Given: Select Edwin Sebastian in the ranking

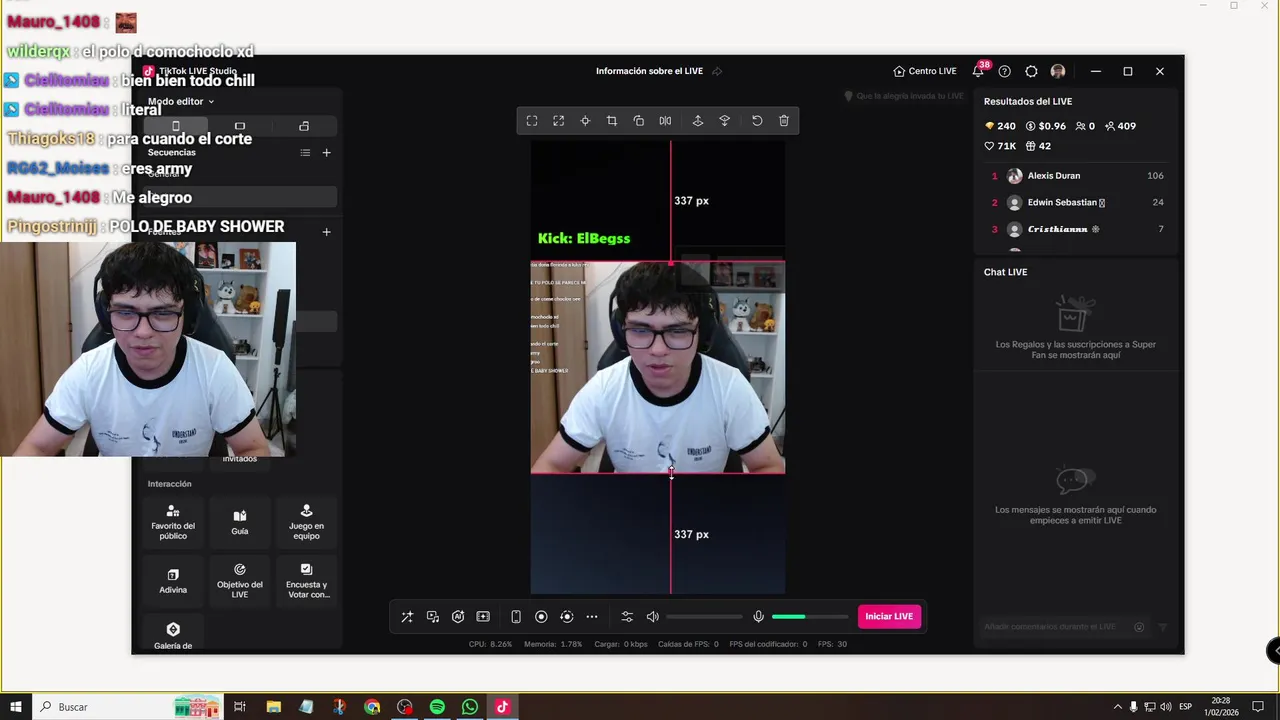Looking at the screenshot, I should 1076,202.
